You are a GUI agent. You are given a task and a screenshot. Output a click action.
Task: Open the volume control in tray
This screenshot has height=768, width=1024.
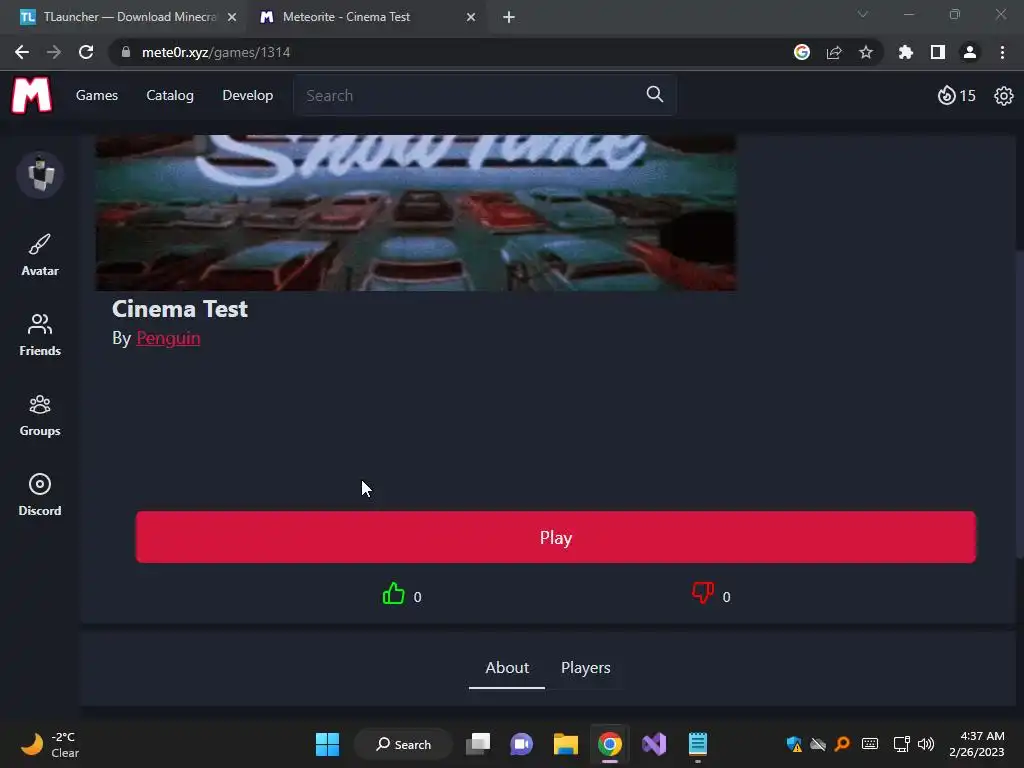pos(925,744)
